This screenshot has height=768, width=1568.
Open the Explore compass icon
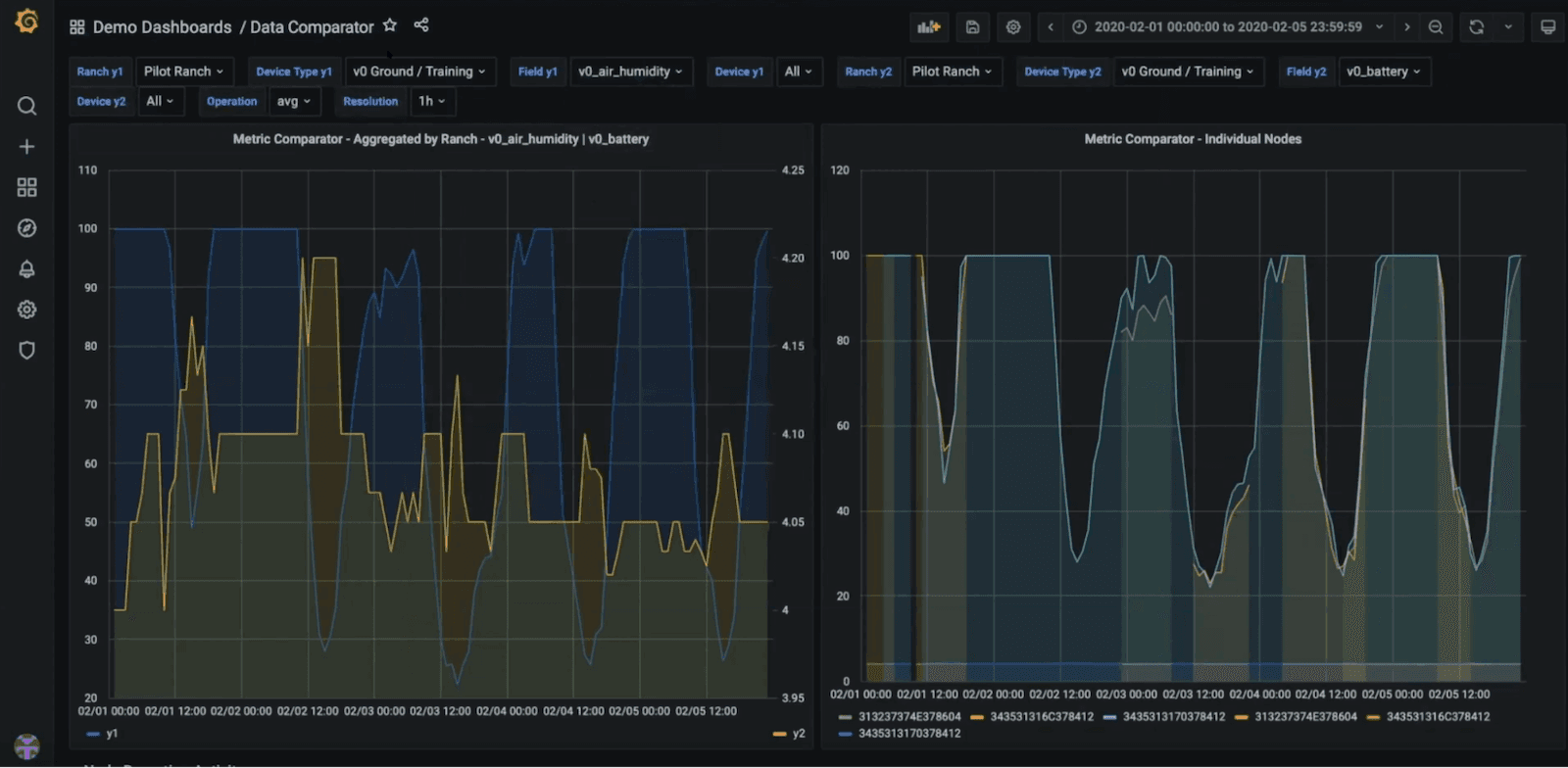click(27, 228)
